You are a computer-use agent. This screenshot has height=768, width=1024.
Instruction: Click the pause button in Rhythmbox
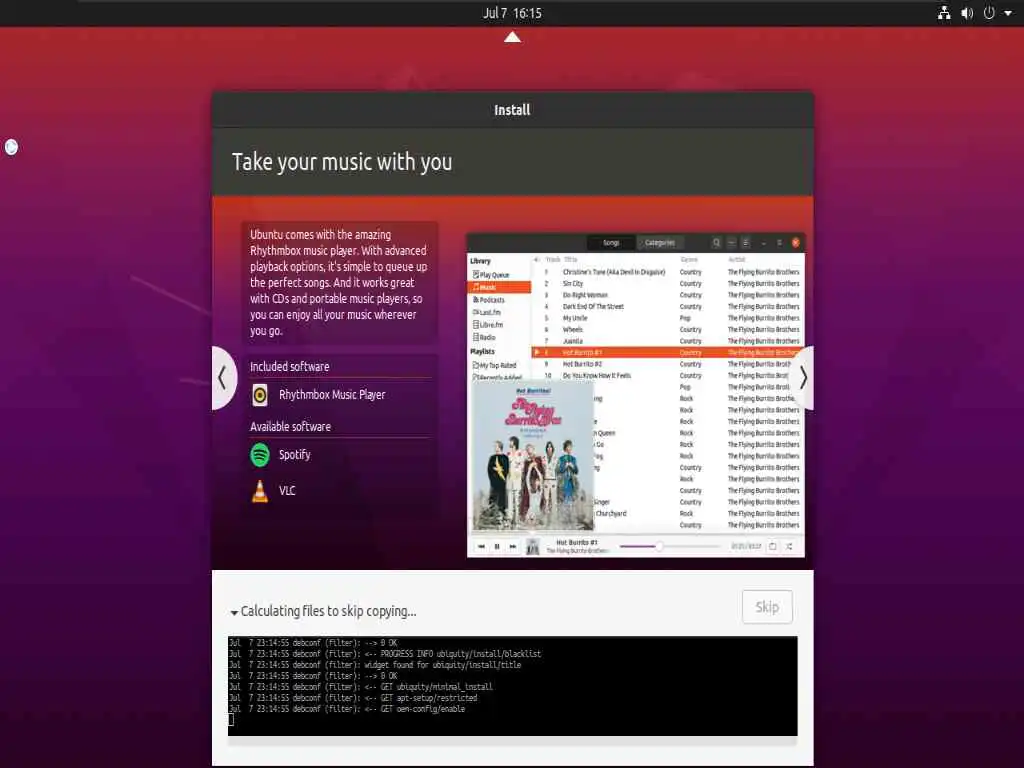point(497,546)
